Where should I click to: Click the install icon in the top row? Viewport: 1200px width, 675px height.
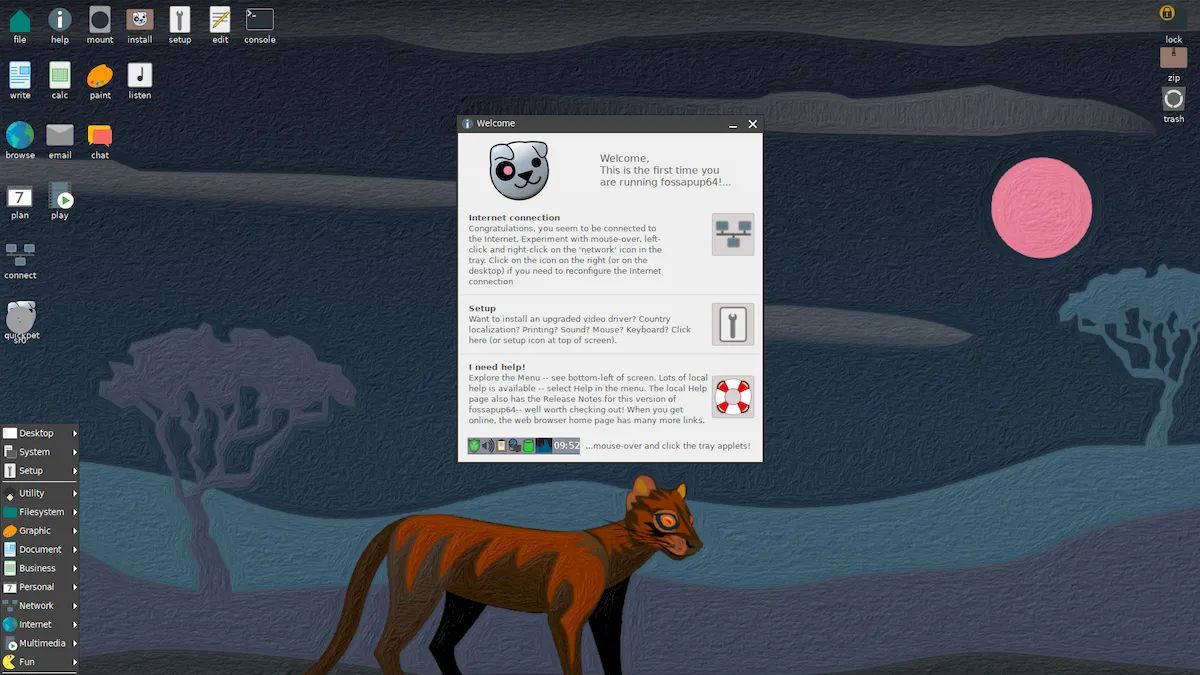[139, 21]
